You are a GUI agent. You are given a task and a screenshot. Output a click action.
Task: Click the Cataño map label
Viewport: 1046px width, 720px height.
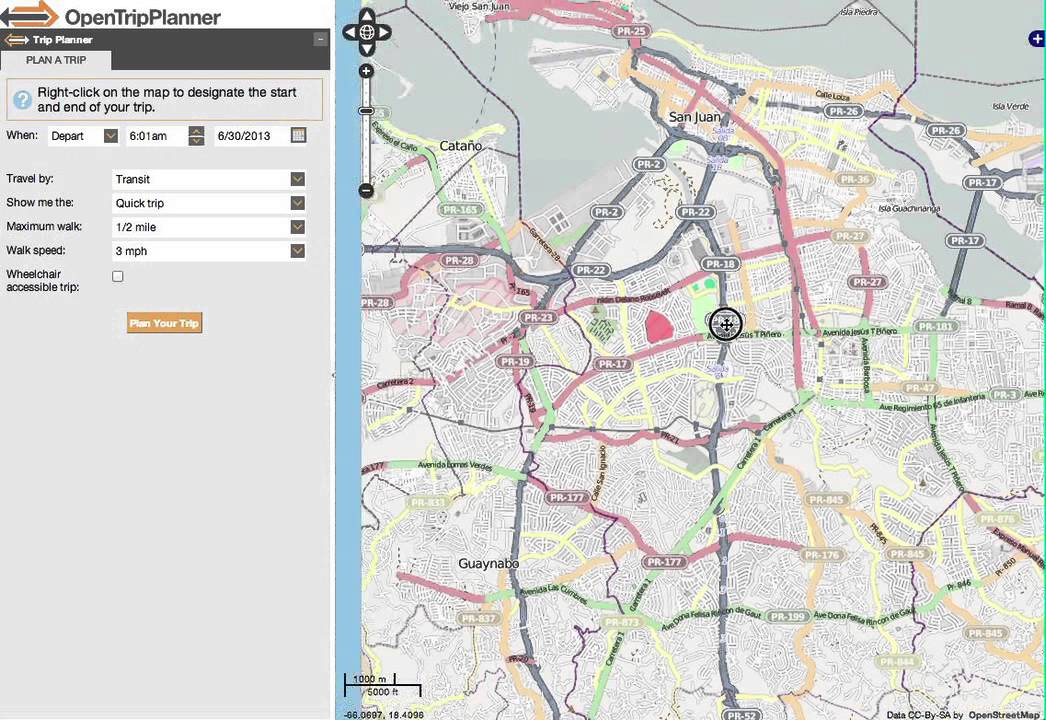pyautogui.click(x=460, y=145)
